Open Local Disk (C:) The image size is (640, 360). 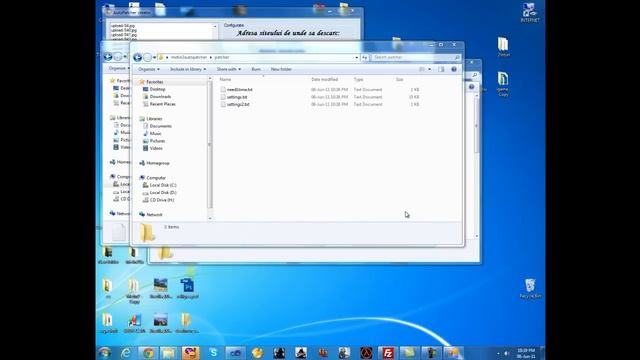click(163, 185)
